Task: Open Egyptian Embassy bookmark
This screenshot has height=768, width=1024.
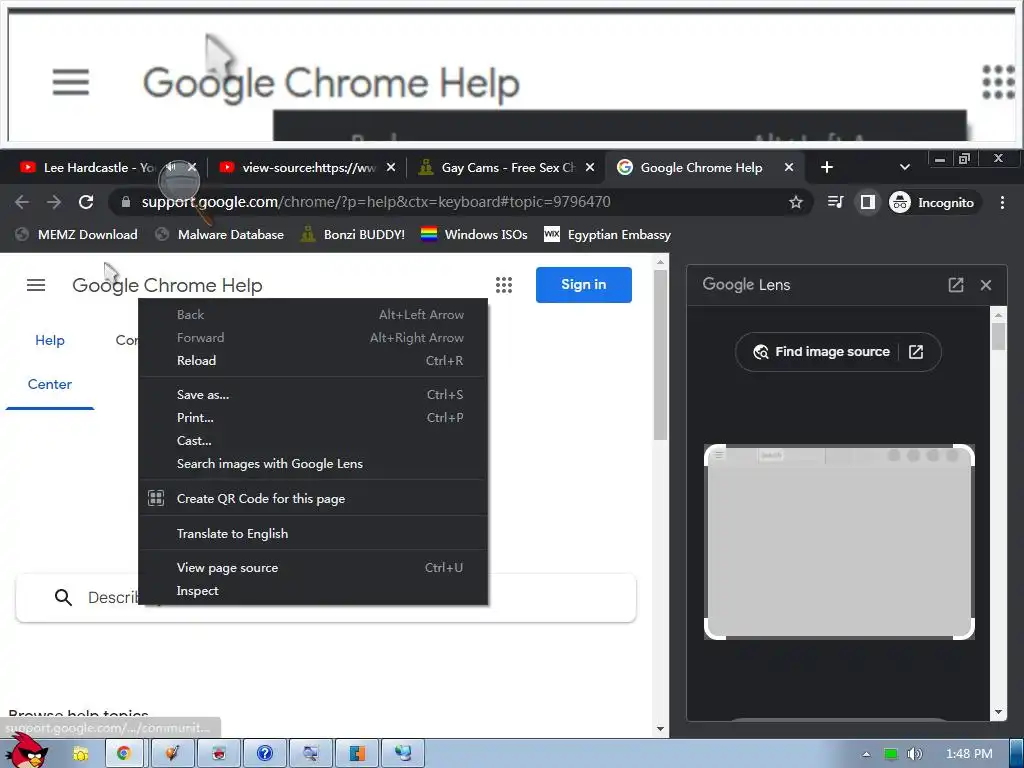Action: [x=607, y=234]
